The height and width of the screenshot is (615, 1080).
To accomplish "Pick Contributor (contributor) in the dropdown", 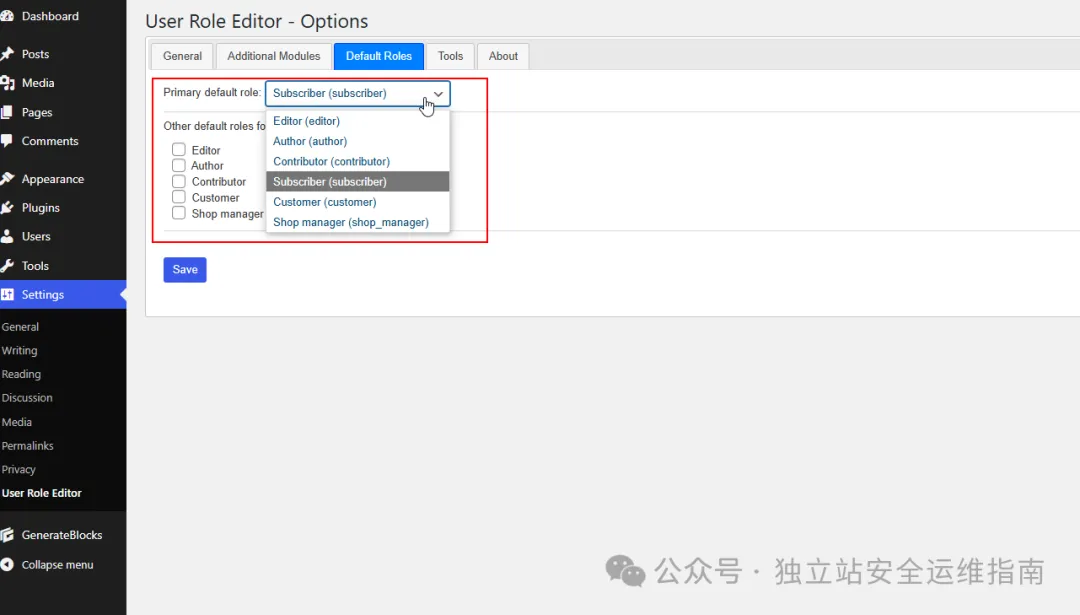I will (357, 162).
